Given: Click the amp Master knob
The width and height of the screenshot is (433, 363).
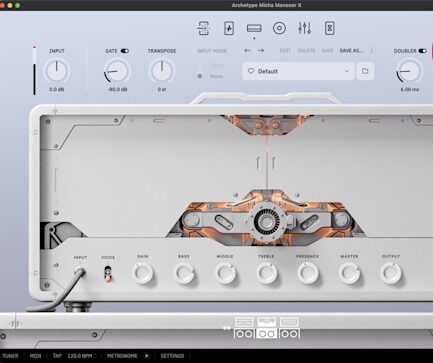Looking at the screenshot, I should point(349,273).
